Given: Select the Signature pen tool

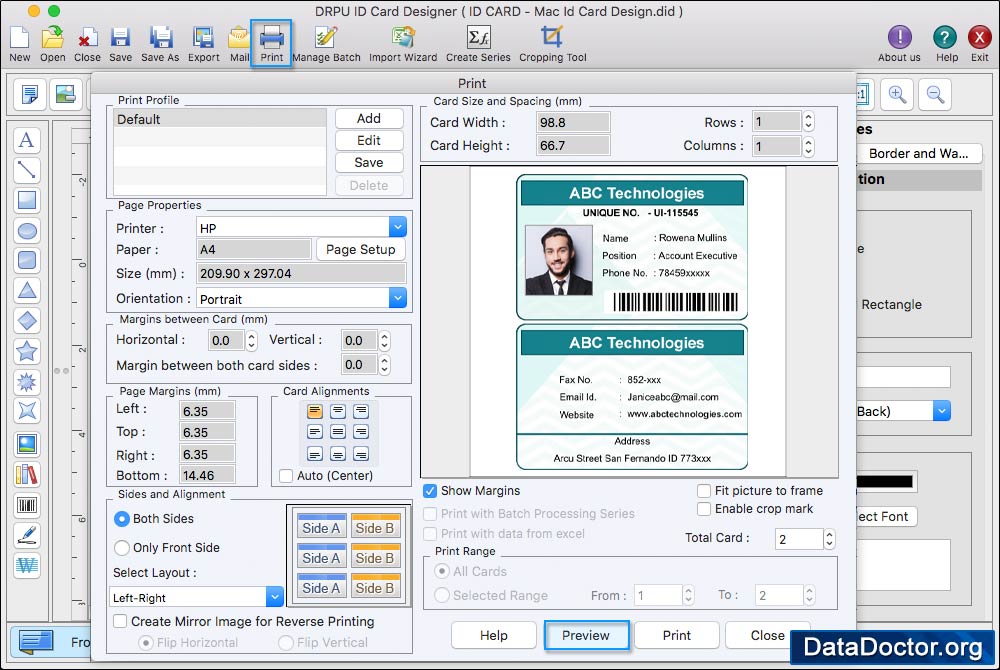Looking at the screenshot, I should [27, 535].
